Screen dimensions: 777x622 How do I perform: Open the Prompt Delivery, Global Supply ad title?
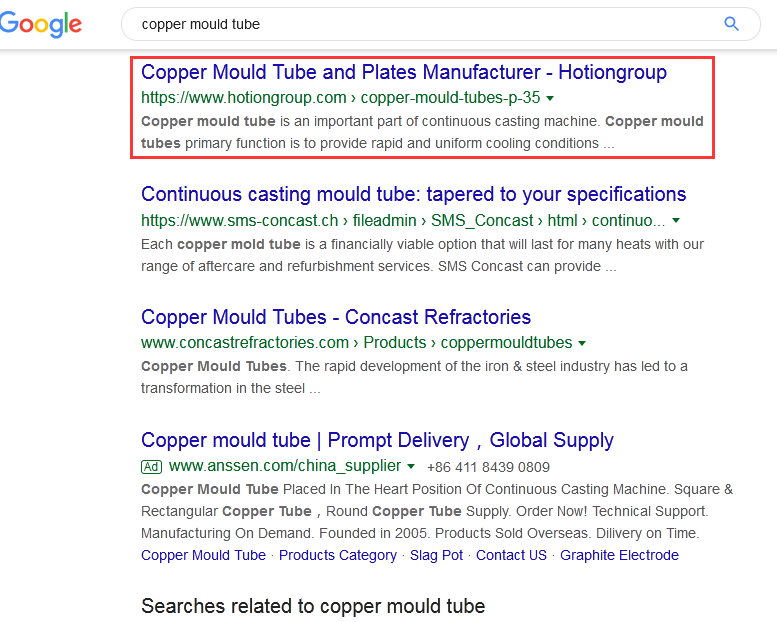377,440
